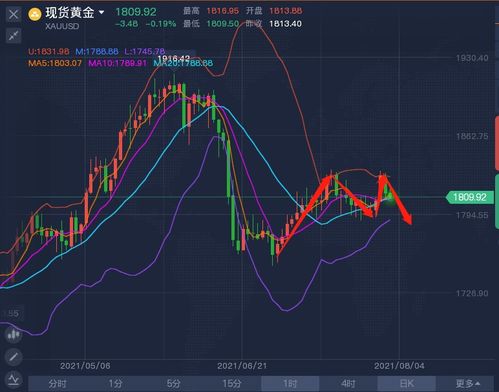The image size is (499, 392).
Task: Click the volume bars indicator icon
Action: (14, 334)
